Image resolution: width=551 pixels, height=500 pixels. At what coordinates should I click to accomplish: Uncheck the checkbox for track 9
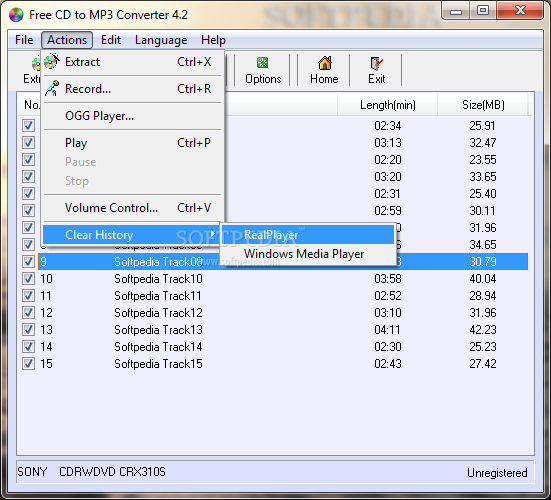click(28, 261)
